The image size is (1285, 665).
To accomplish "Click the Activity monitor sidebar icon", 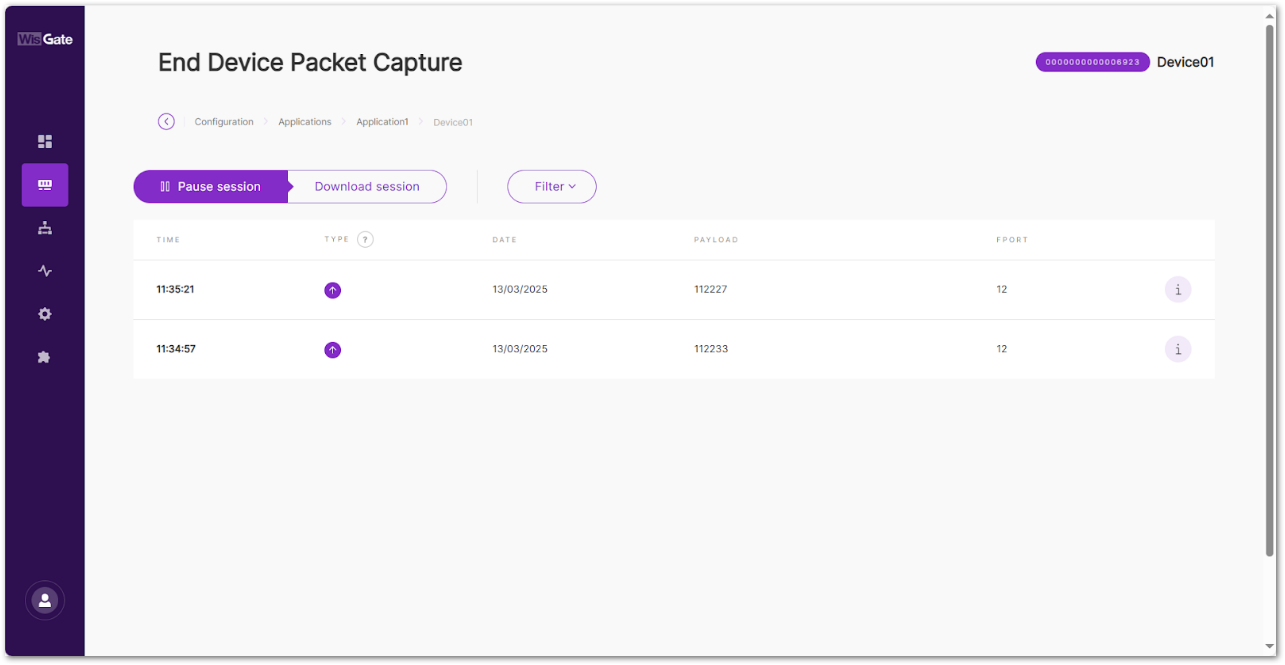I will (44, 271).
